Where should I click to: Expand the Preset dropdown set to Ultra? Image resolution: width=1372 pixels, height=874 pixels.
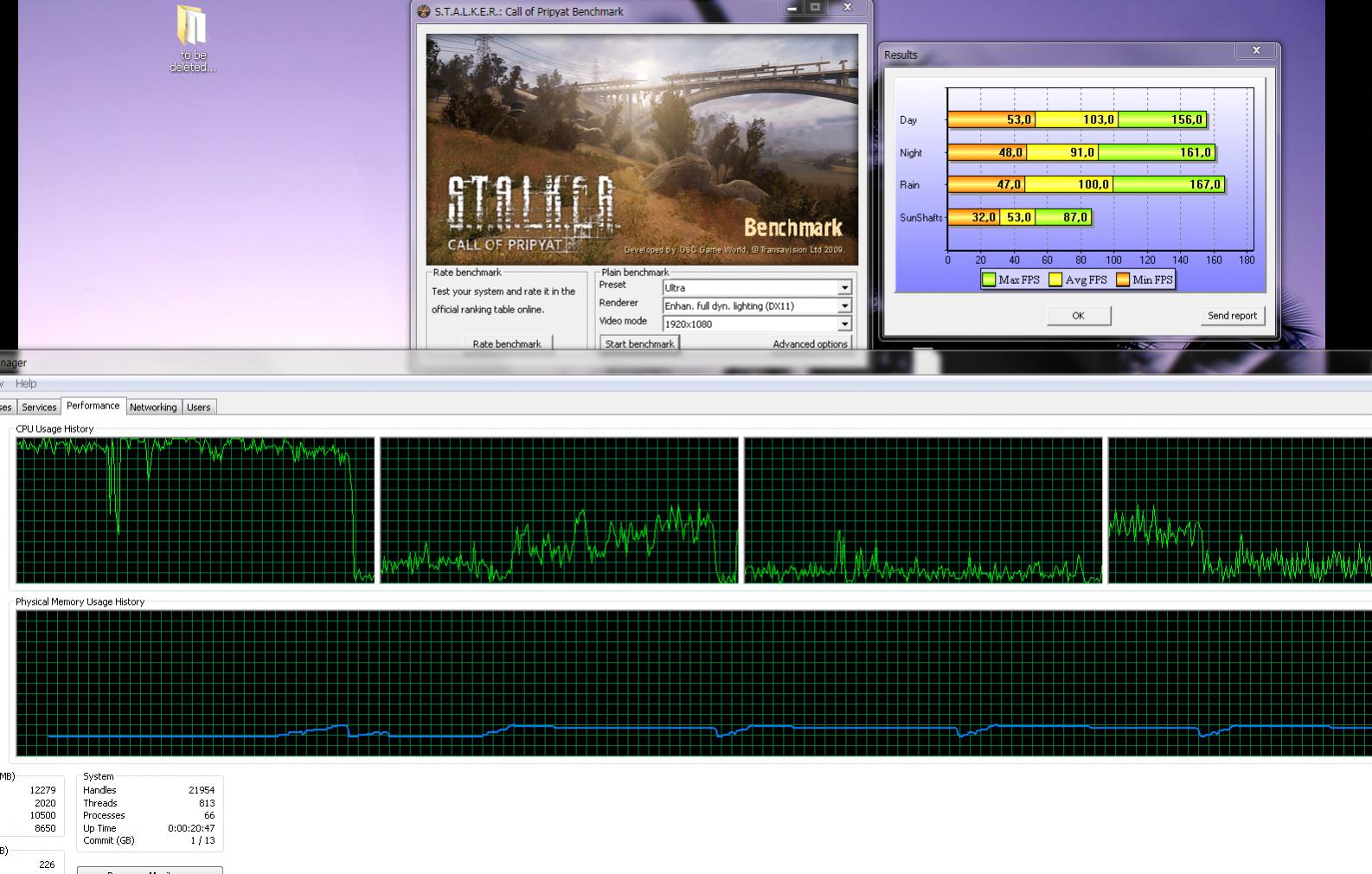[x=844, y=287]
